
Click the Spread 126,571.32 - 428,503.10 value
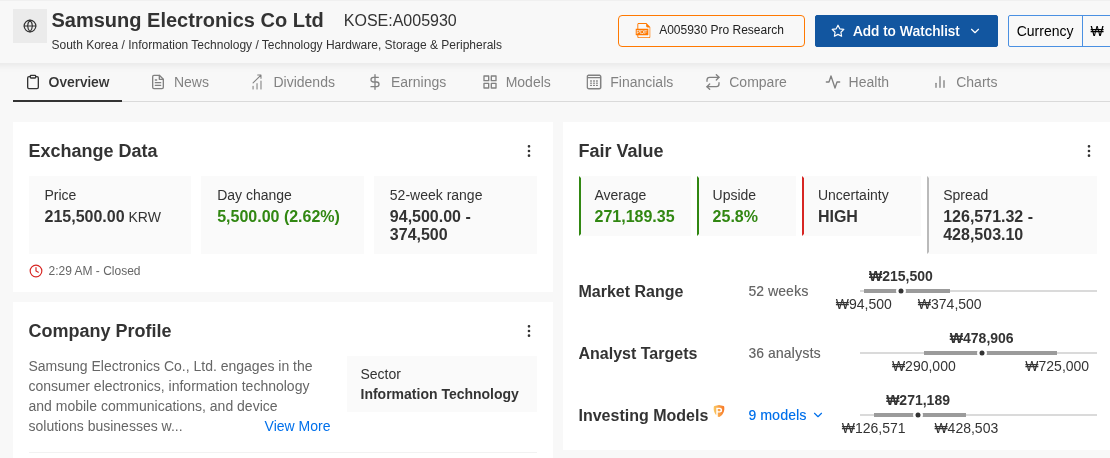point(988,225)
